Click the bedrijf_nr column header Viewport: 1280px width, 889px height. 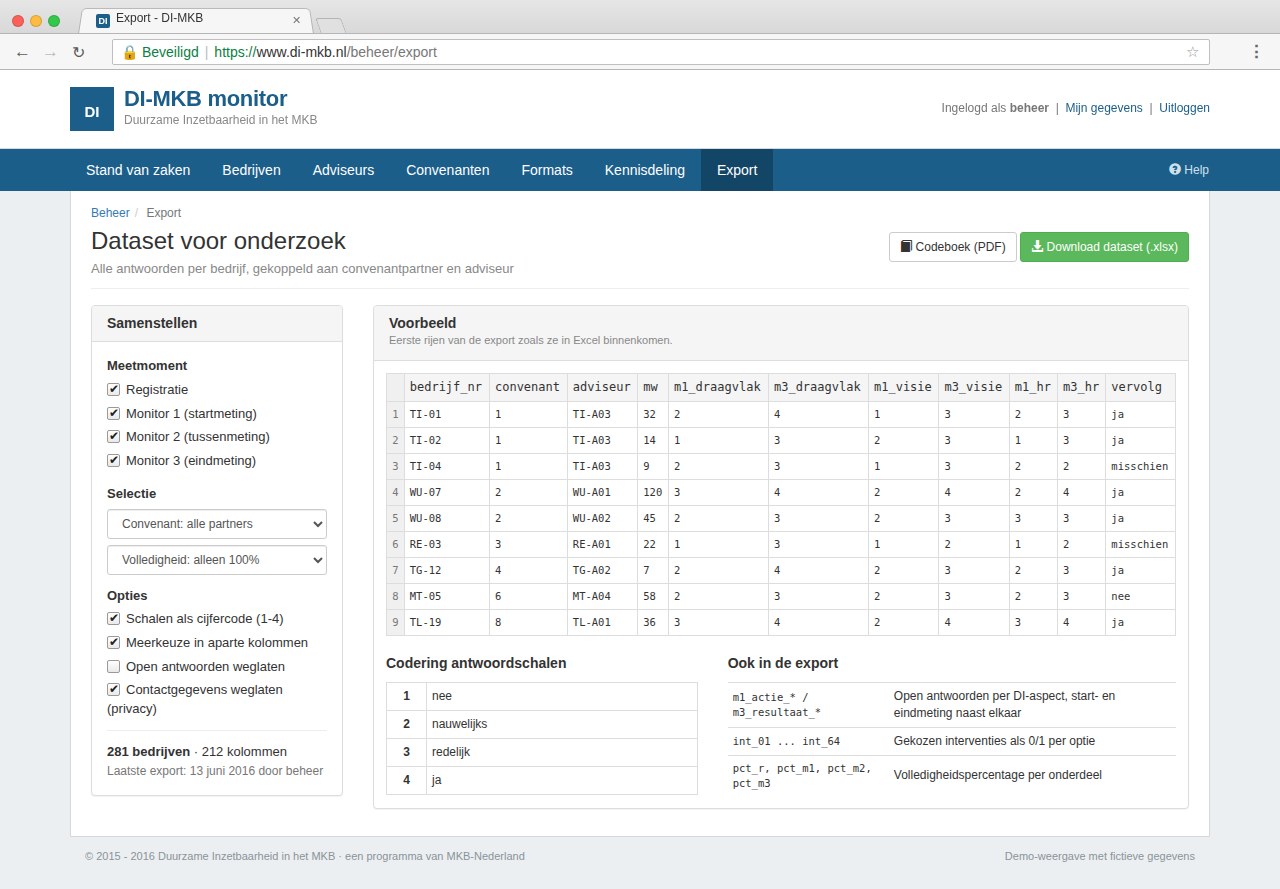click(446, 387)
